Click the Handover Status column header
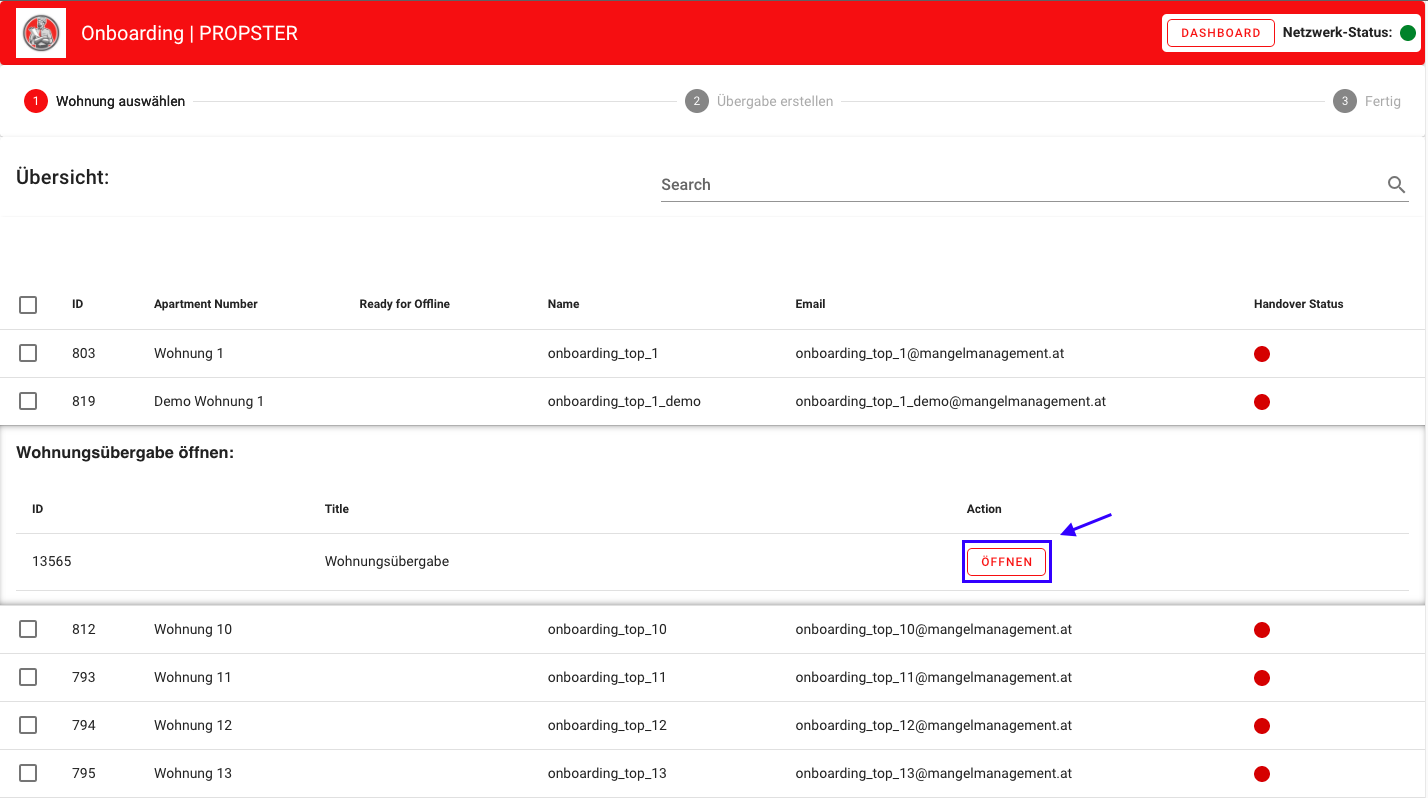 tap(1299, 304)
